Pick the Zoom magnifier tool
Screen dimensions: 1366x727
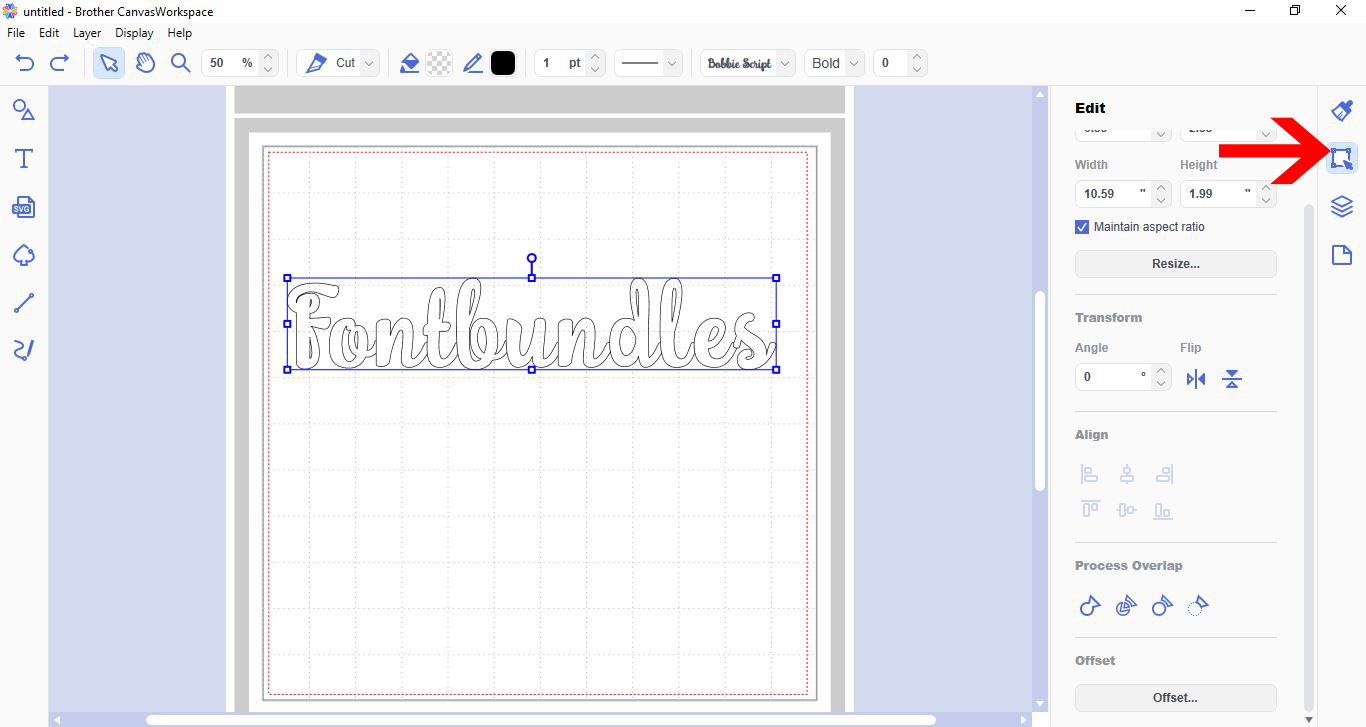180,63
